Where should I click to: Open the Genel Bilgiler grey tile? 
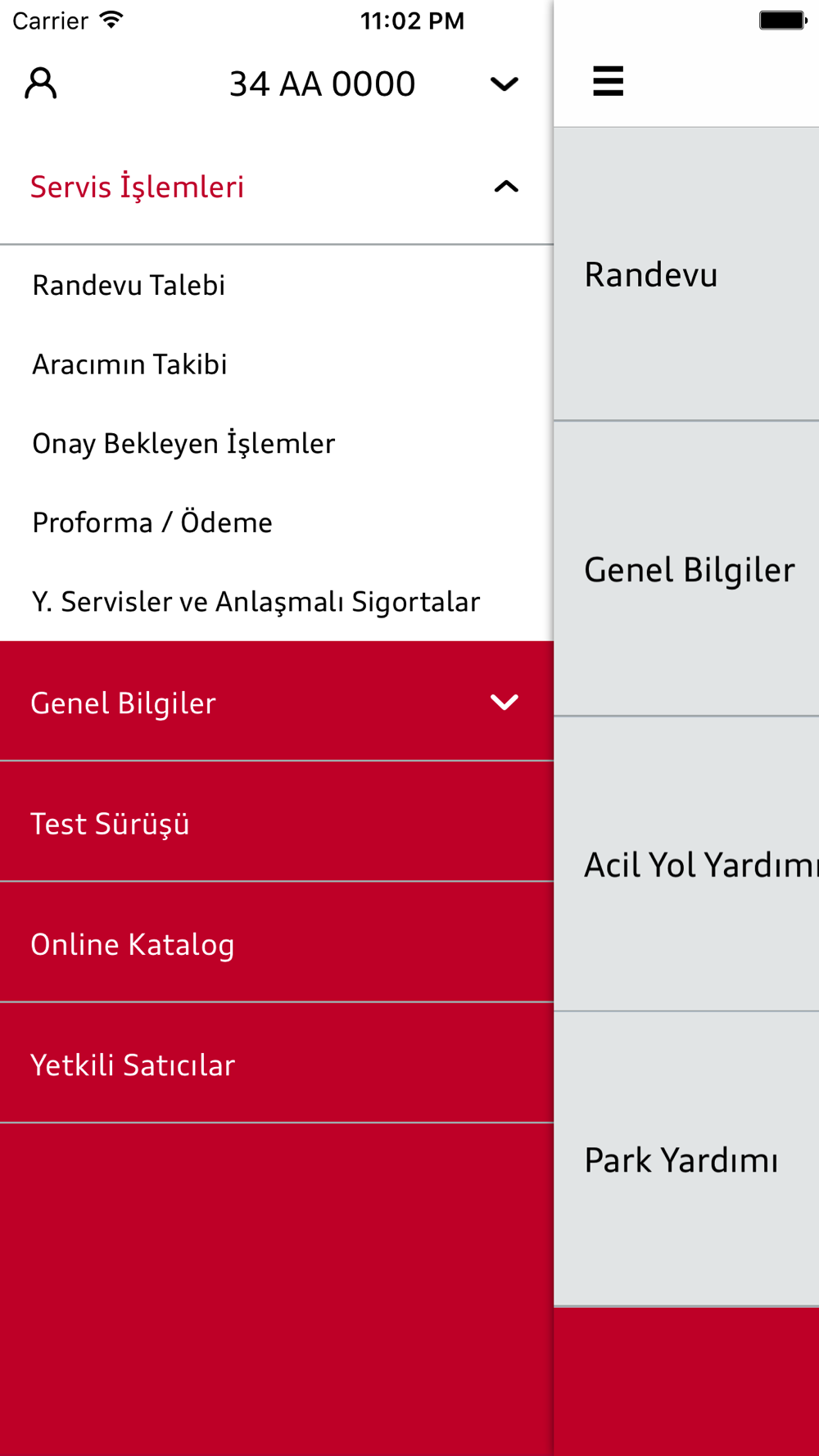688,569
